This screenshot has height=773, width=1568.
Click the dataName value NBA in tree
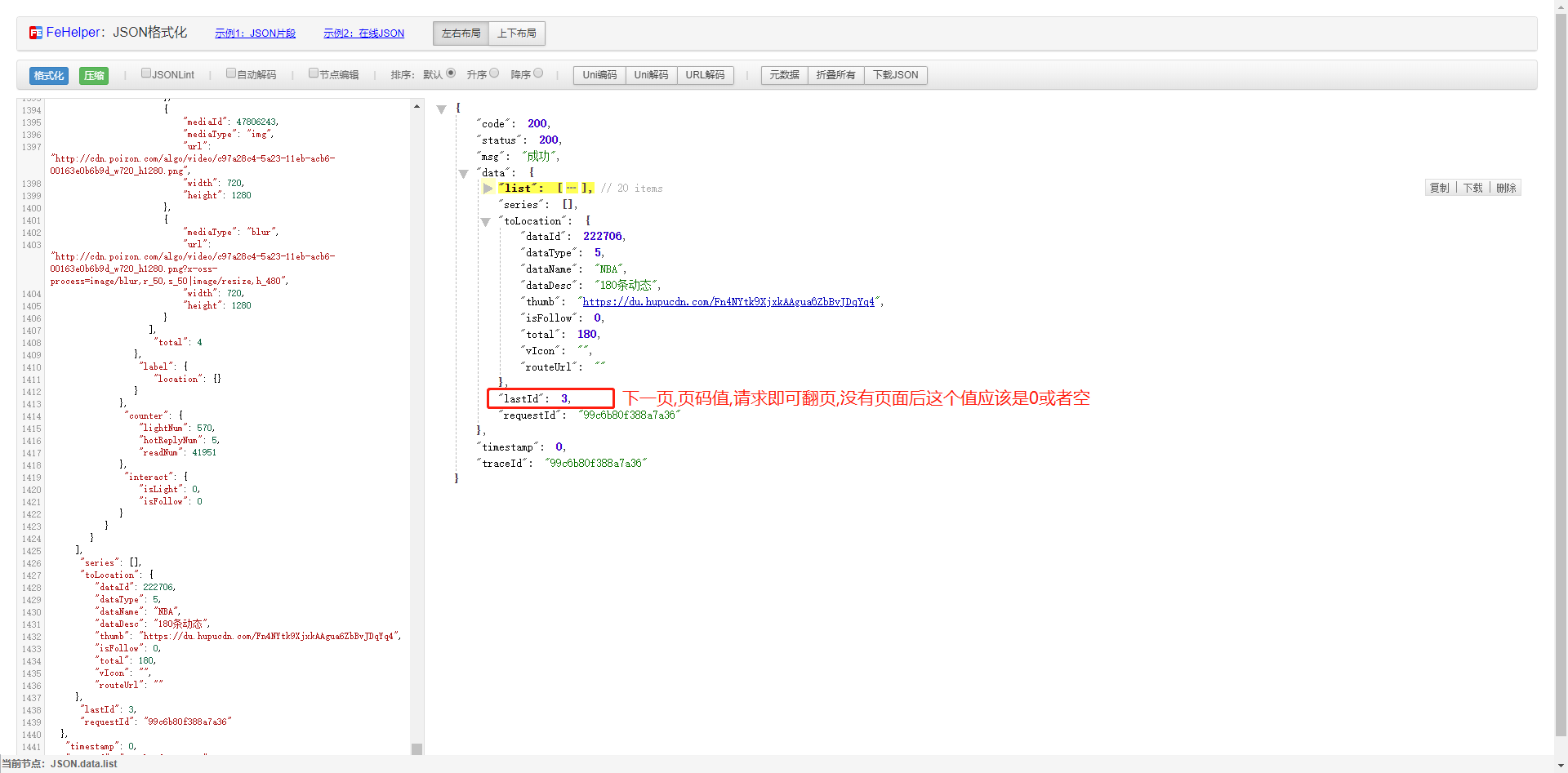point(609,269)
